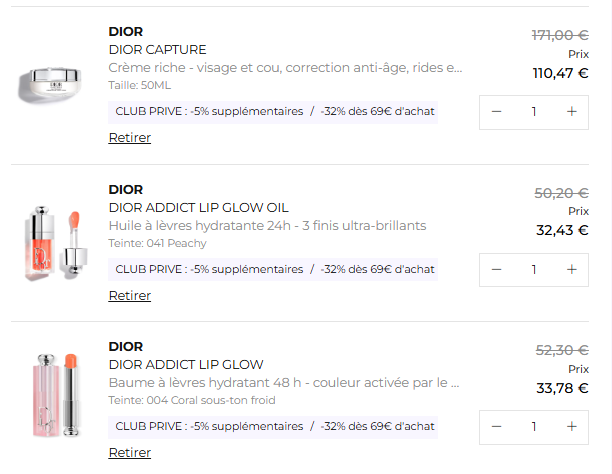Click Club Privé promo badge for Dior Capture
This screenshot has height=474, width=612.
point(274,111)
